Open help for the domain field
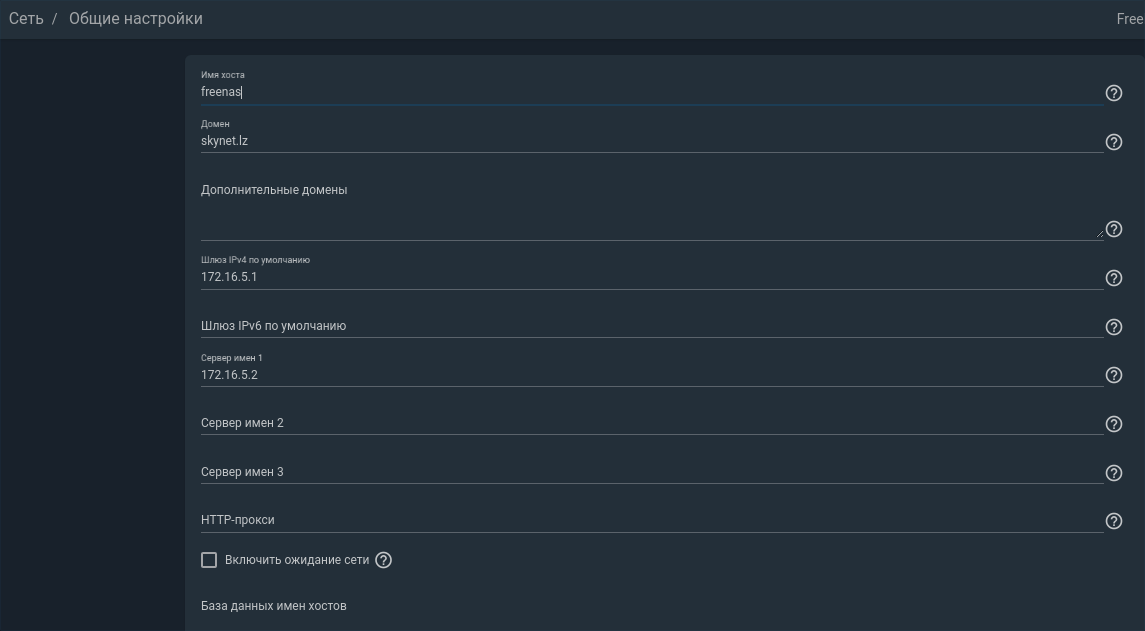Screen dimensions: 1145x631 point(1114,142)
